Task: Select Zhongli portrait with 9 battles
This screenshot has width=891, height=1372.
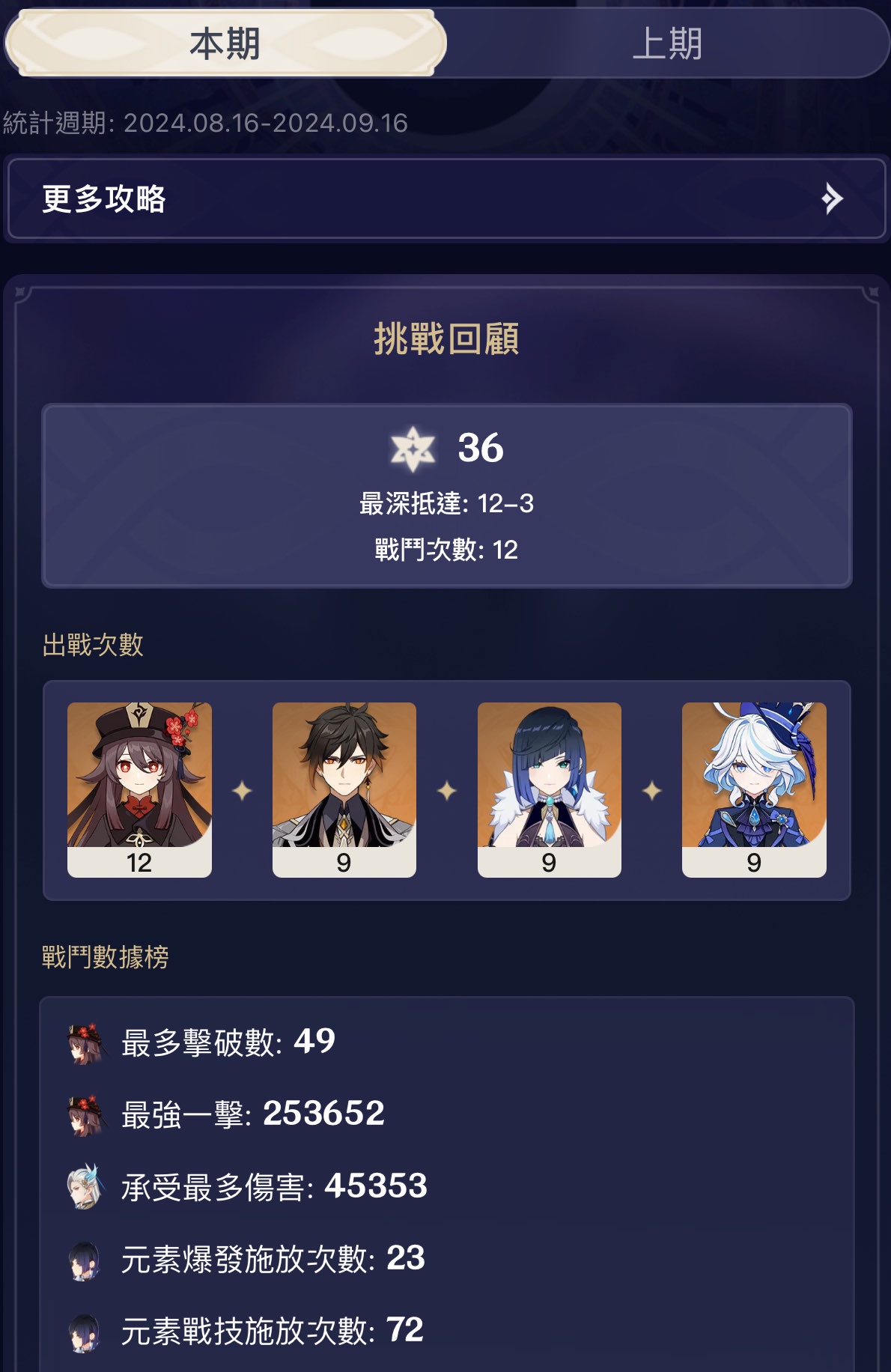Action: coord(344,789)
